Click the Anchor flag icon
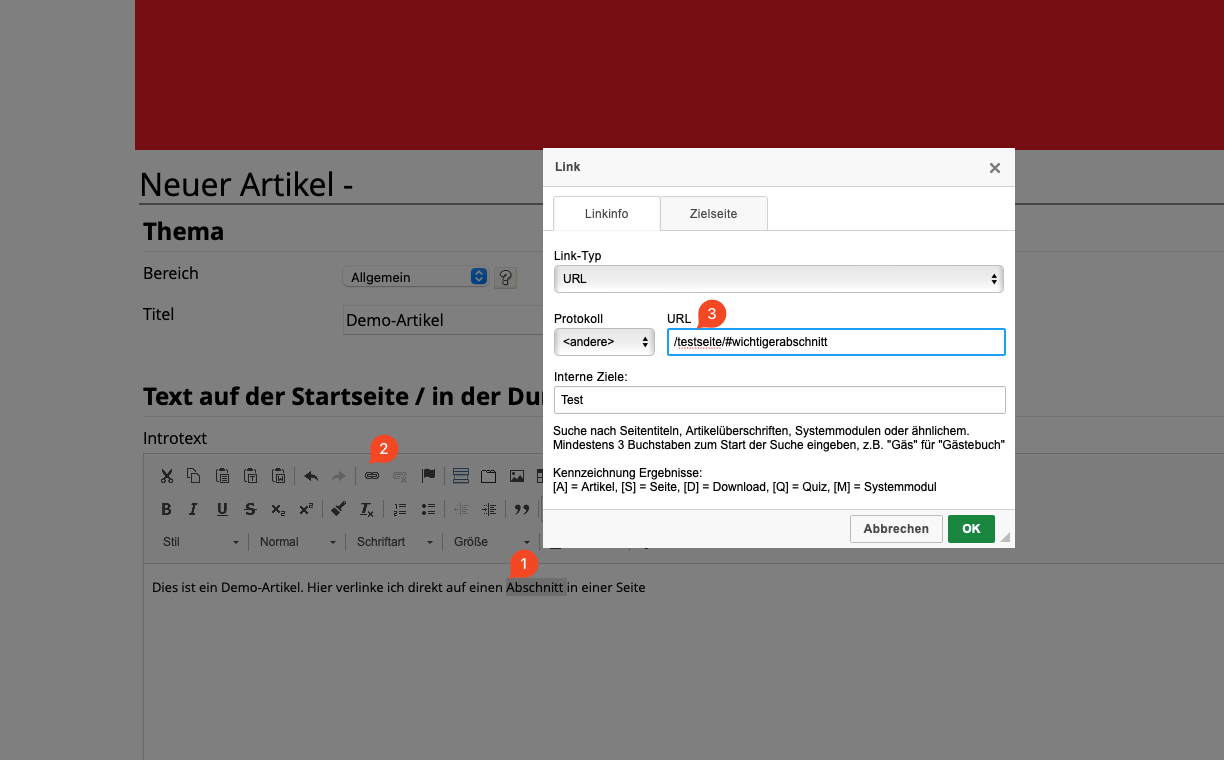Image resolution: width=1224 pixels, height=760 pixels. coord(428,476)
